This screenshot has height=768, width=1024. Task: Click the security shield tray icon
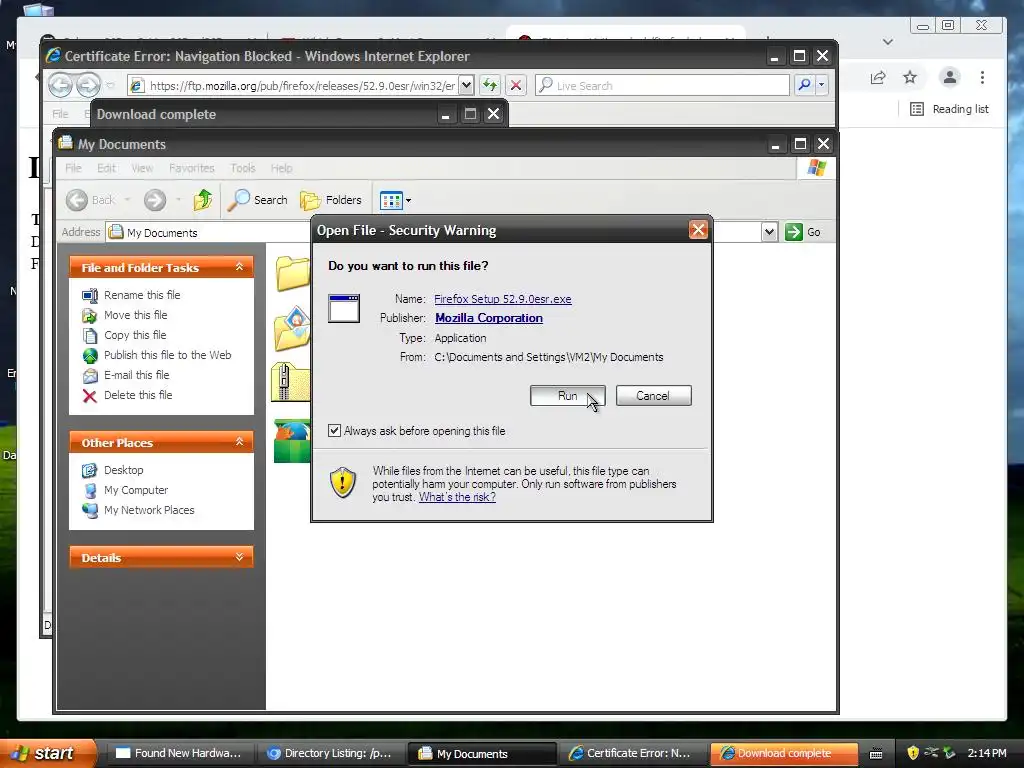[x=913, y=753]
